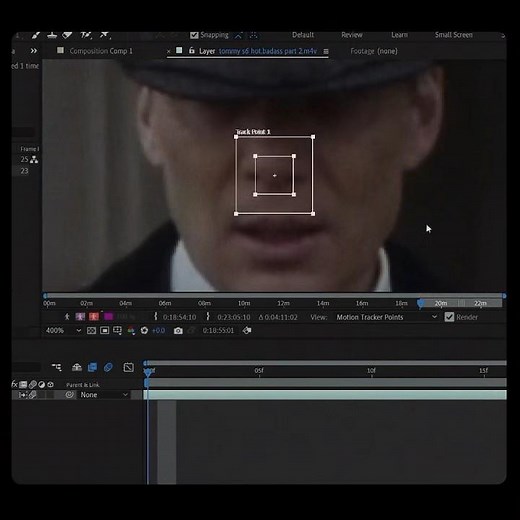Switch to the Small Screen workspace
The height and width of the screenshot is (520, 520).
coord(453,35)
